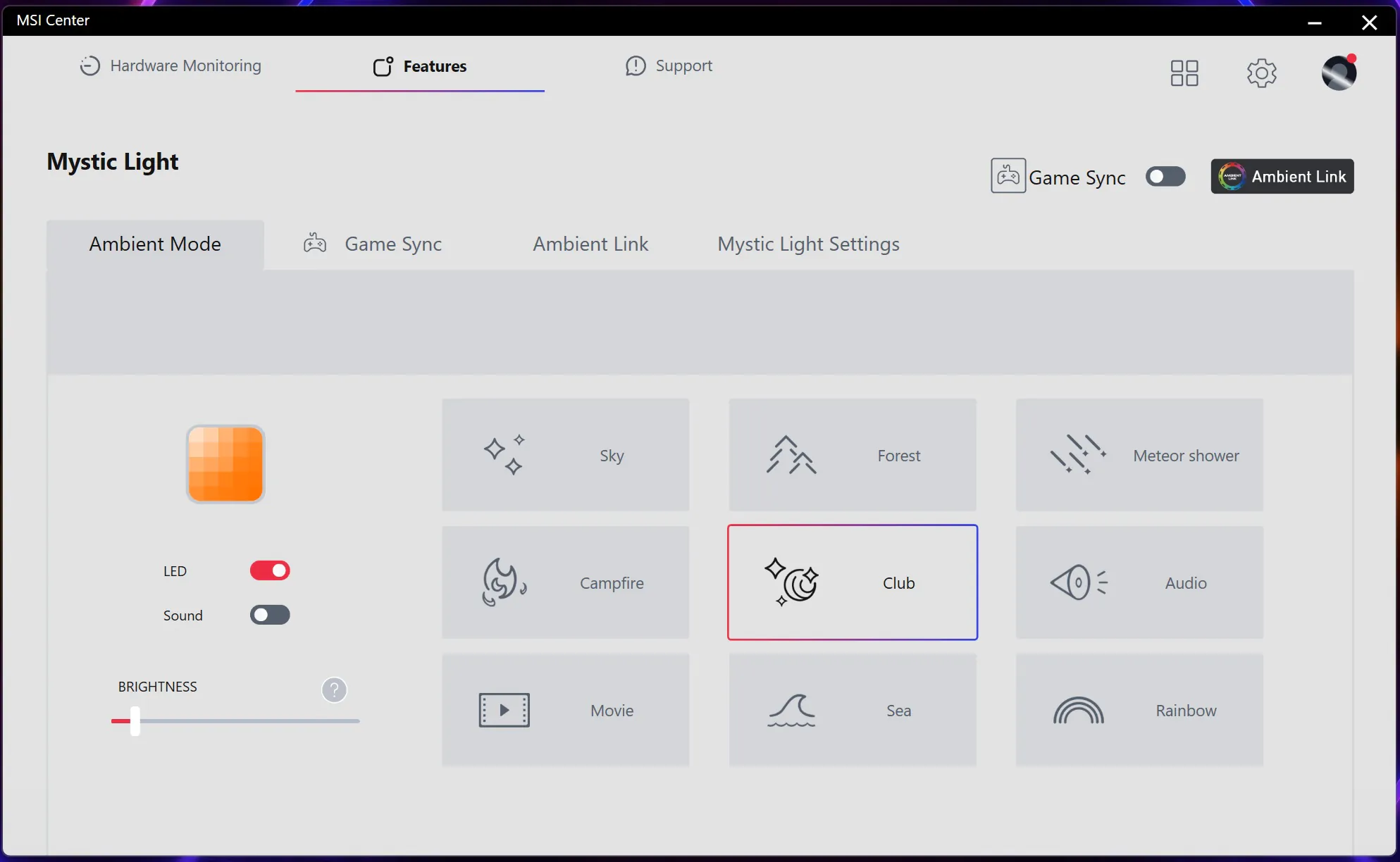This screenshot has width=1400, height=862.
Task: Click the Ambient Link color ring icon
Action: (1232, 176)
